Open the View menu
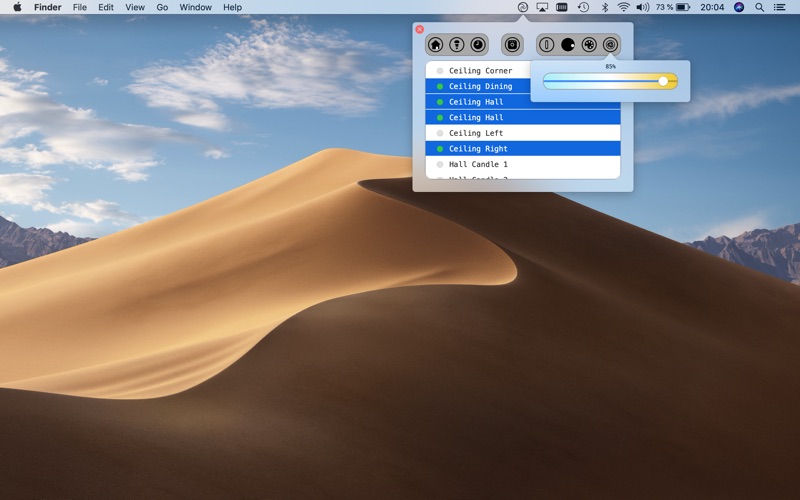Screen dimensions: 800x500 (x=135, y=7)
